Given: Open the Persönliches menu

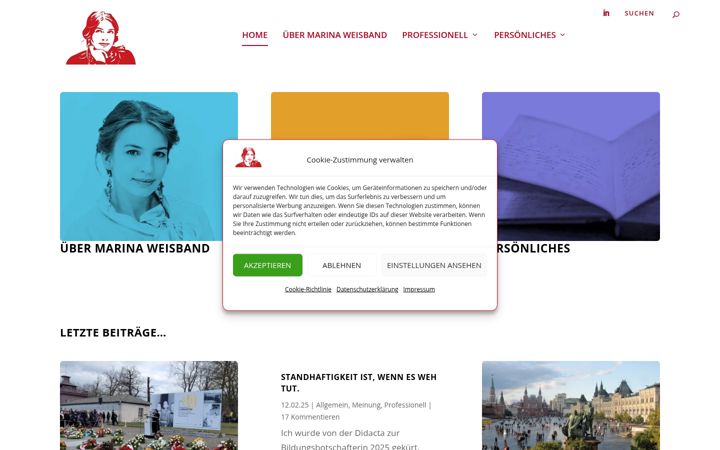Looking at the screenshot, I should tap(525, 35).
